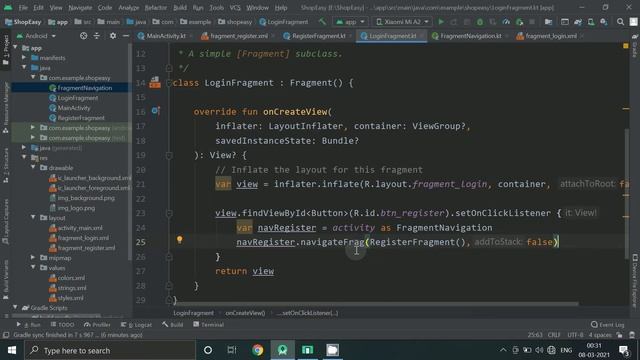The image size is (640, 360).
Task: Switch to the MainActivity.kt tab
Action: tap(162, 36)
